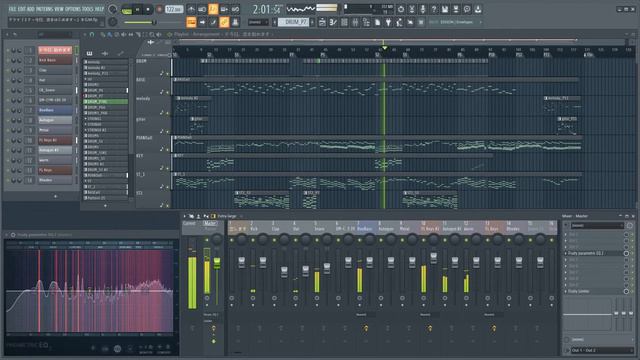
Task: Open the Fruity parametric EQ 2 effect slot
Action: [594, 253]
